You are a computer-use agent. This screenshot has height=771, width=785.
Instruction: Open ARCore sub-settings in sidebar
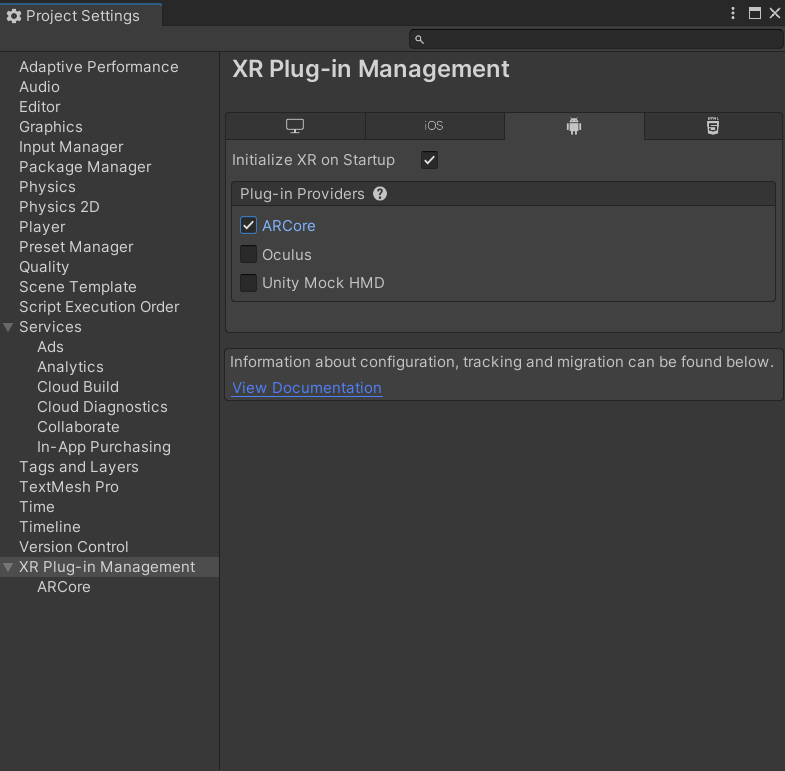(x=64, y=587)
